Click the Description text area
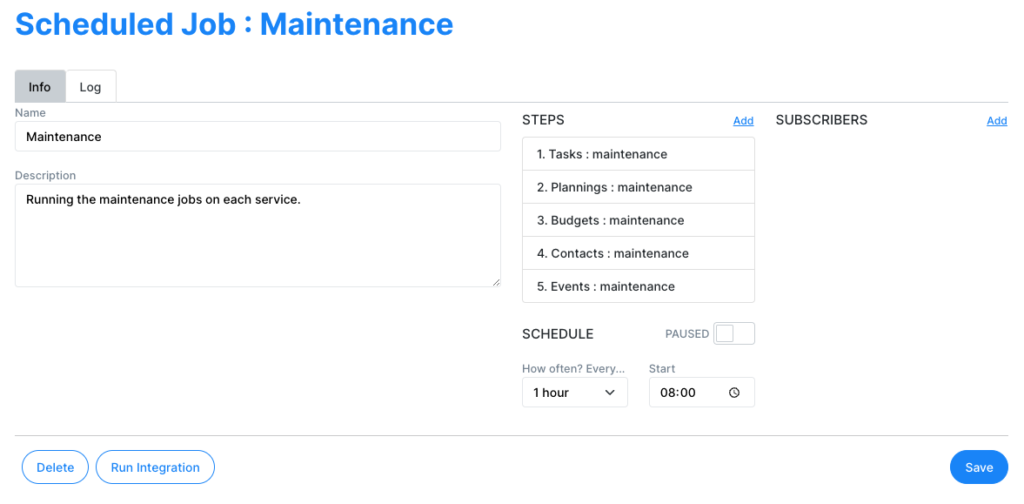1024x504 pixels. tap(258, 235)
